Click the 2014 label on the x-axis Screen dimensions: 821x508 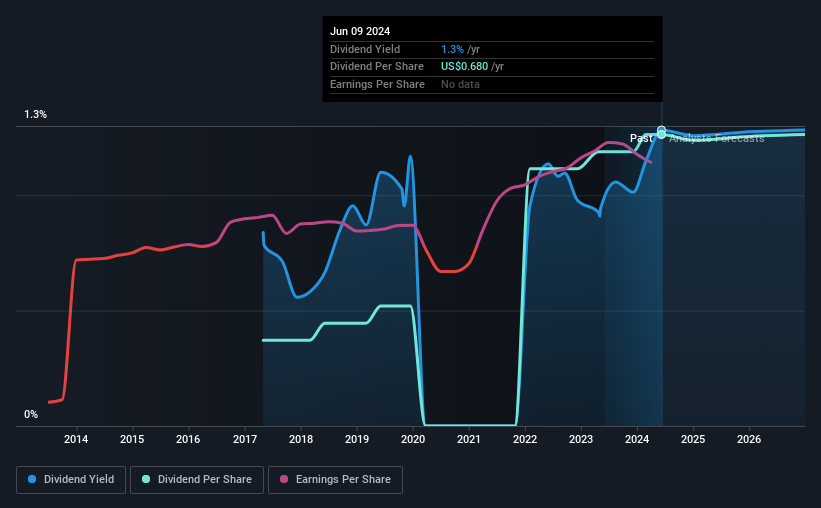click(x=76, y=439)
